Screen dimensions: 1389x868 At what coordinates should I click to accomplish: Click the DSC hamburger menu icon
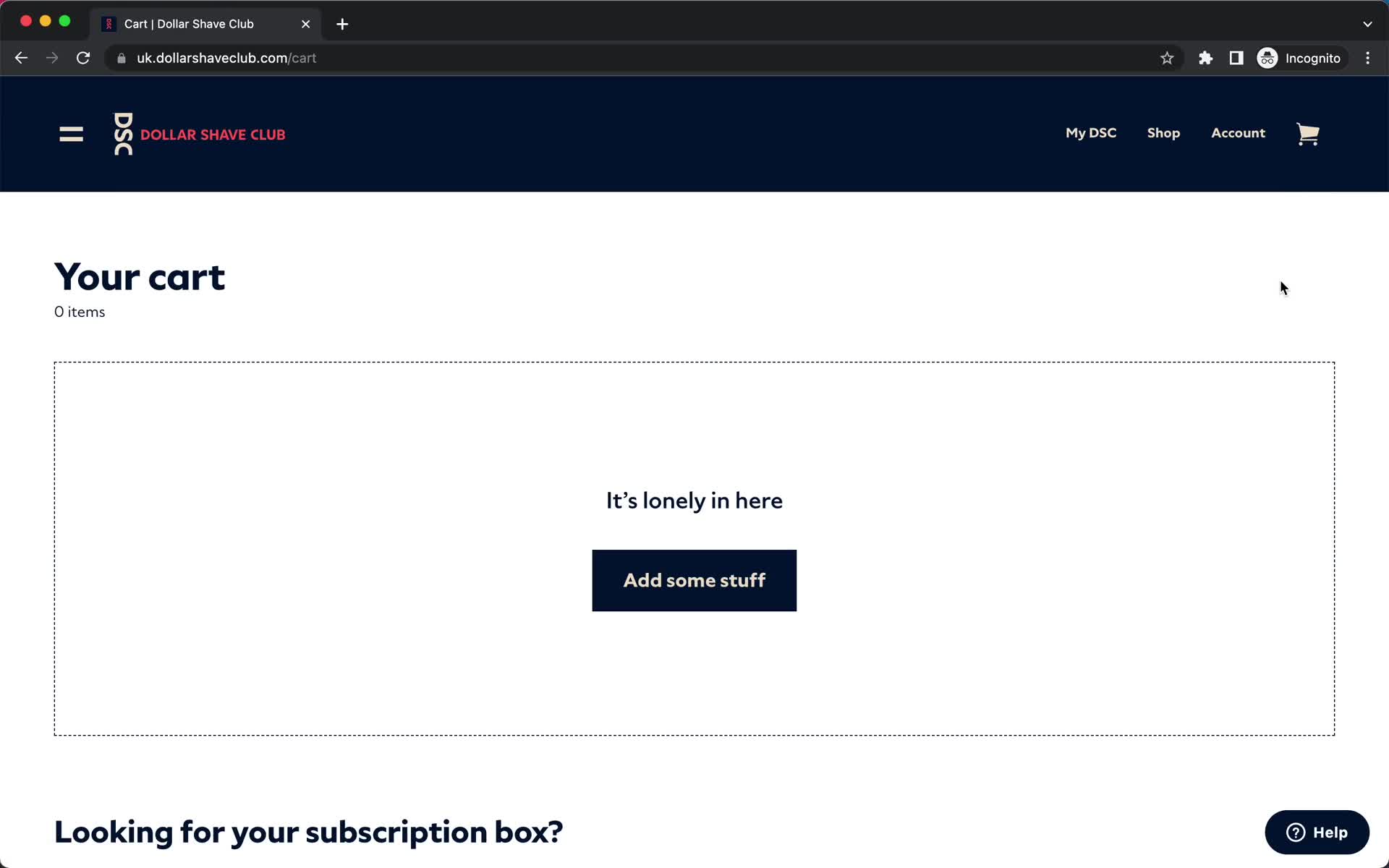(71, 133)
